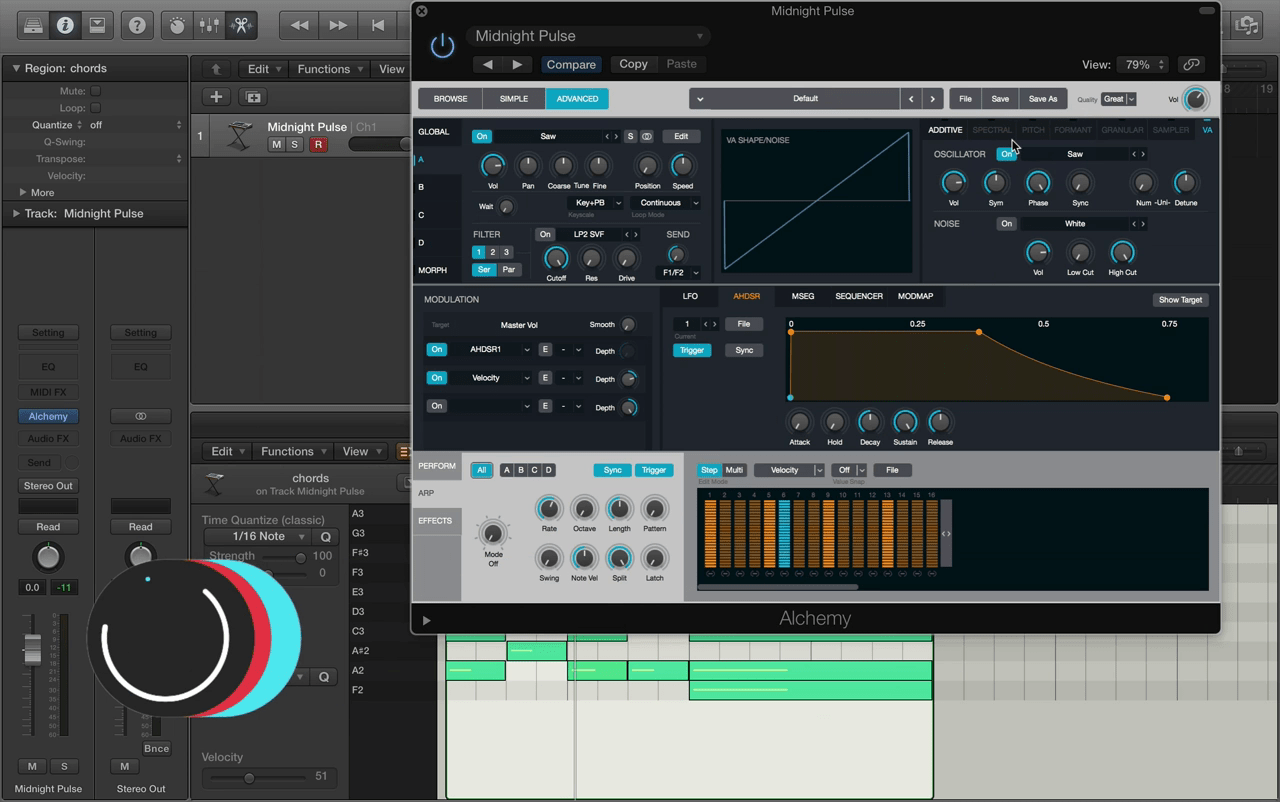This screenshot has height=802, width=1280.
Task: Click the Editors scissors icon
Action: [x=241, y=25]
